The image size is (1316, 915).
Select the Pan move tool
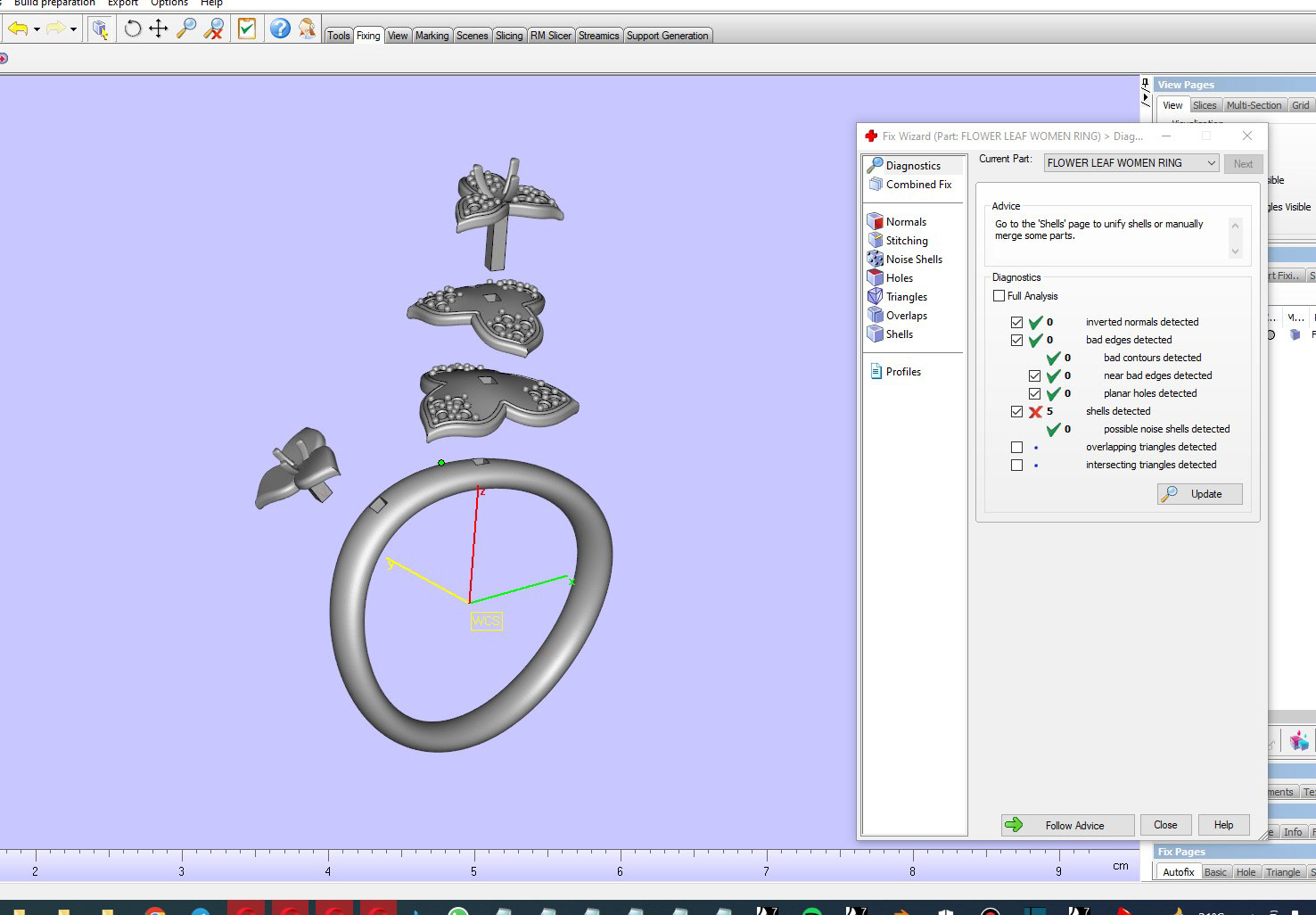(159, 29)
